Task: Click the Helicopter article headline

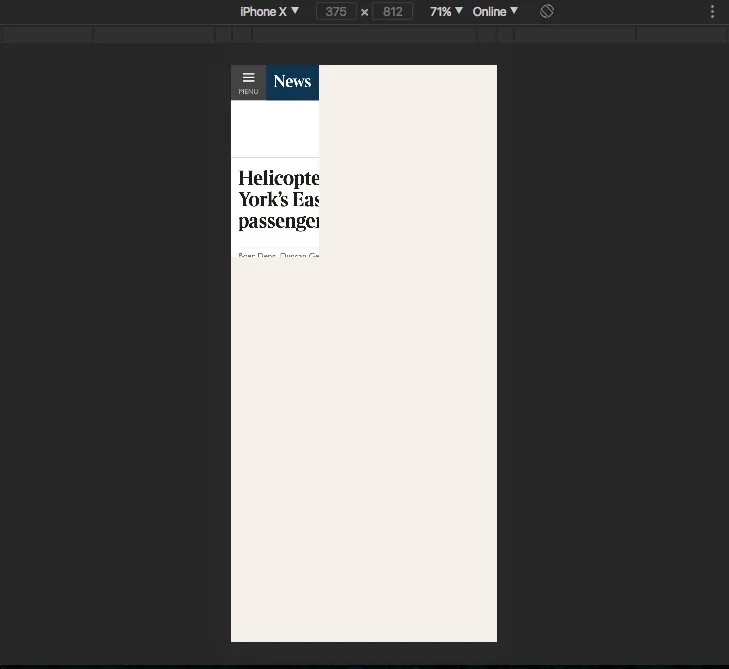Action: tap(278, 199)
